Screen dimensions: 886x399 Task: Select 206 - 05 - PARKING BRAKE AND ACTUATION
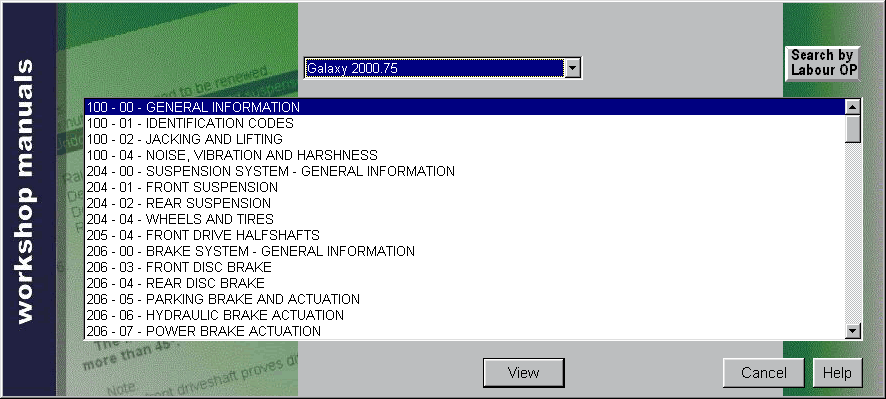coord(464,299)
